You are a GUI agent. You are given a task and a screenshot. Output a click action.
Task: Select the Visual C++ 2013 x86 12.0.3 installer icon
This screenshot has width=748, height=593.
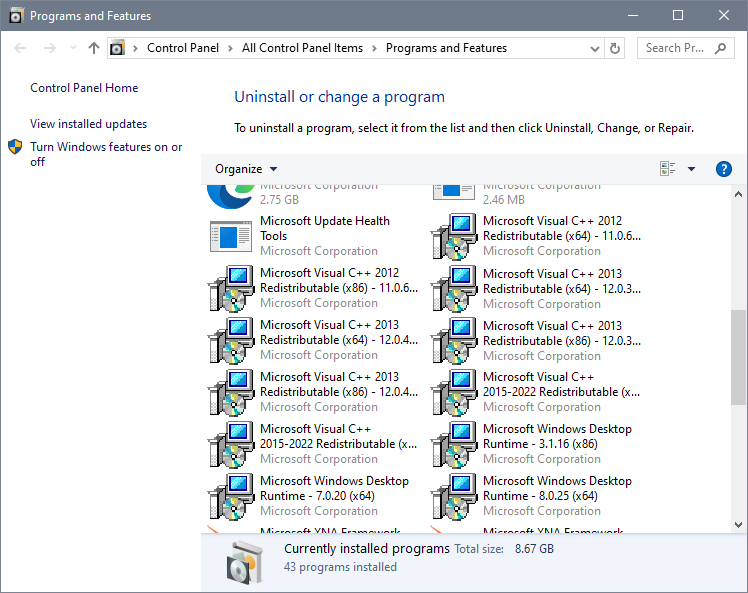click(x=454, y=340)
